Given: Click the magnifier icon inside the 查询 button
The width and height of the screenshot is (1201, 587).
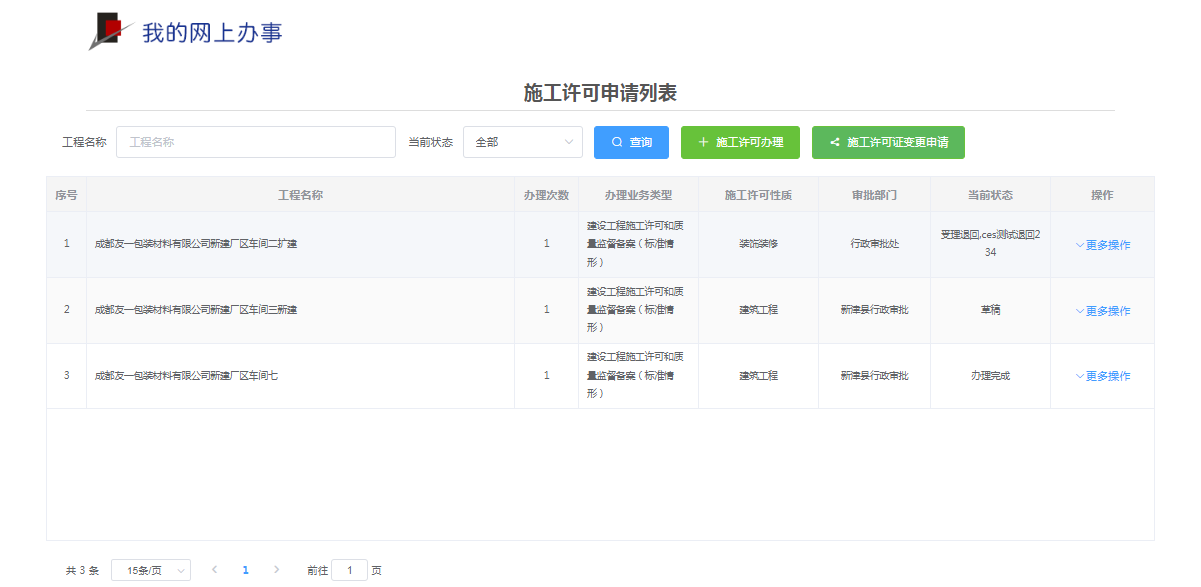Looking at the screenshot, I should [x=615, y=142].
